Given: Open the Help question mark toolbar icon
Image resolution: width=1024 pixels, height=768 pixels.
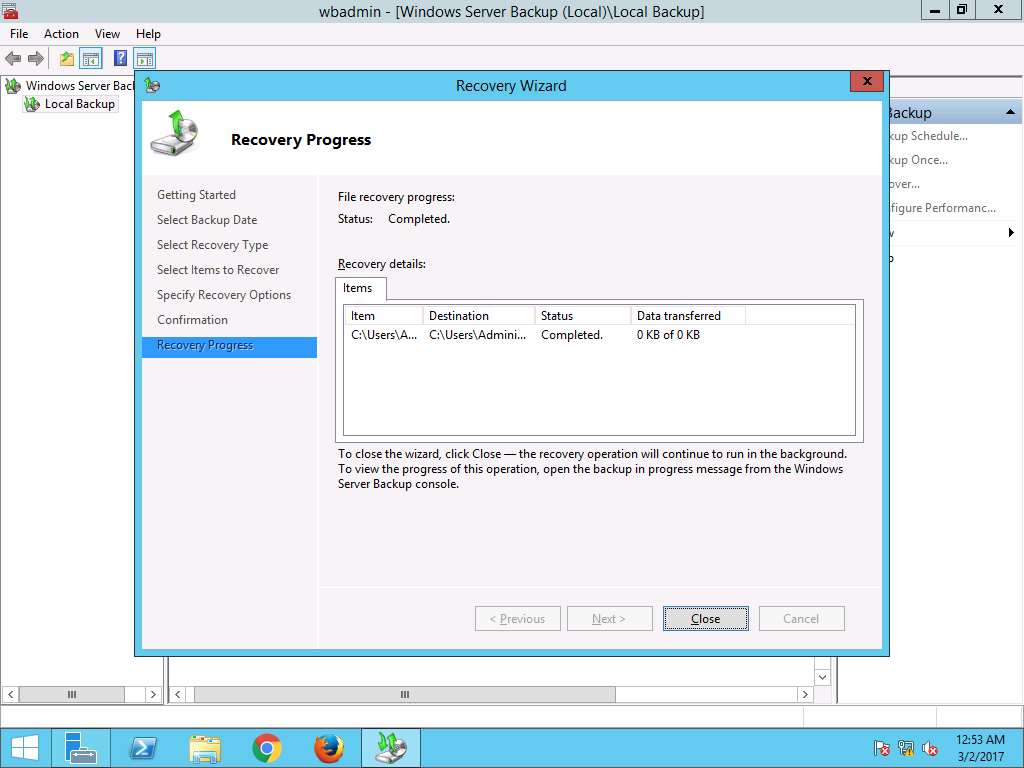Looking at the screenshot, I should pyautogui.click(x=120, y=58).
